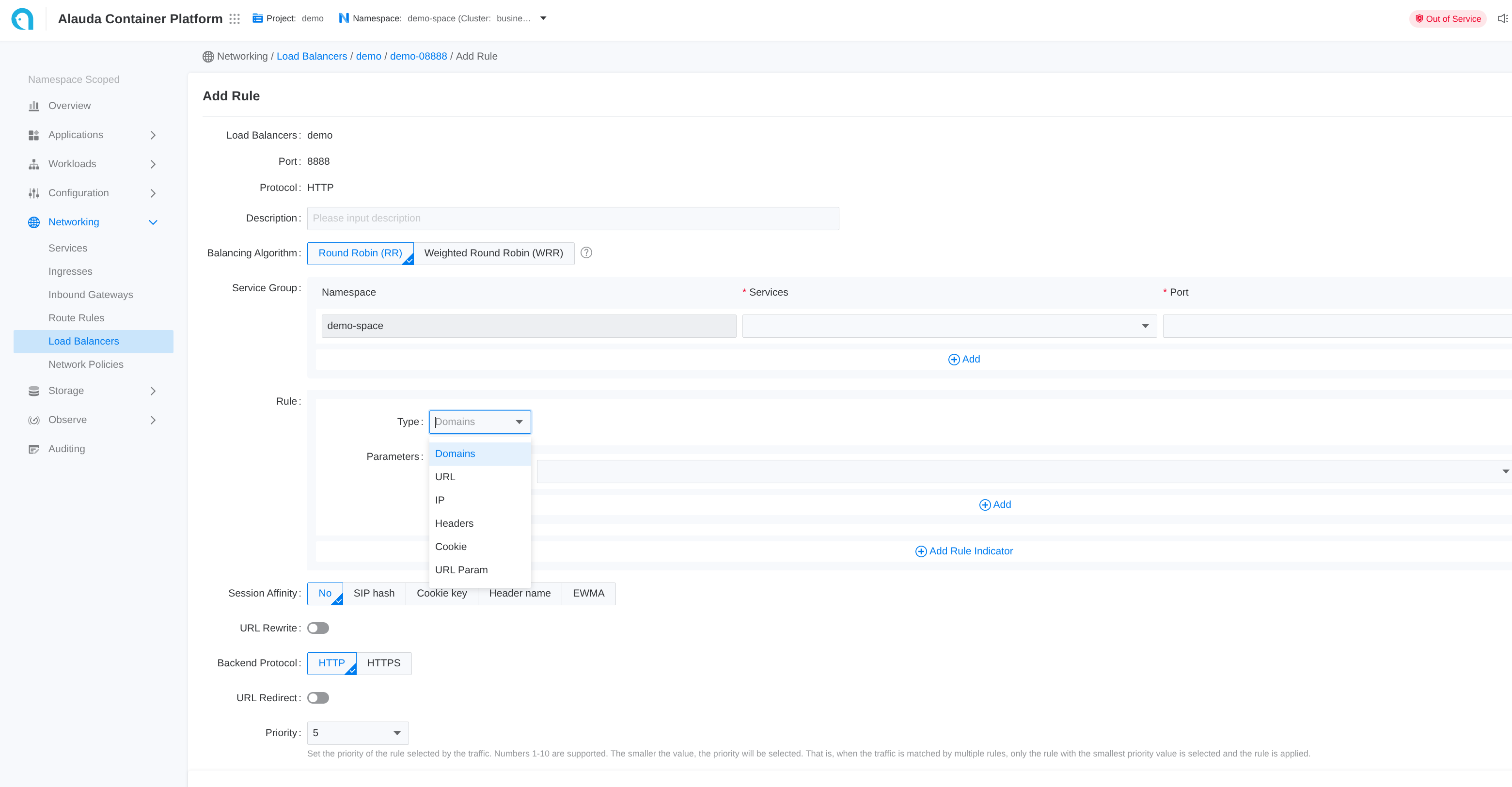Open the platform app grid icon
1512x787 pixels.
point(235,19)
